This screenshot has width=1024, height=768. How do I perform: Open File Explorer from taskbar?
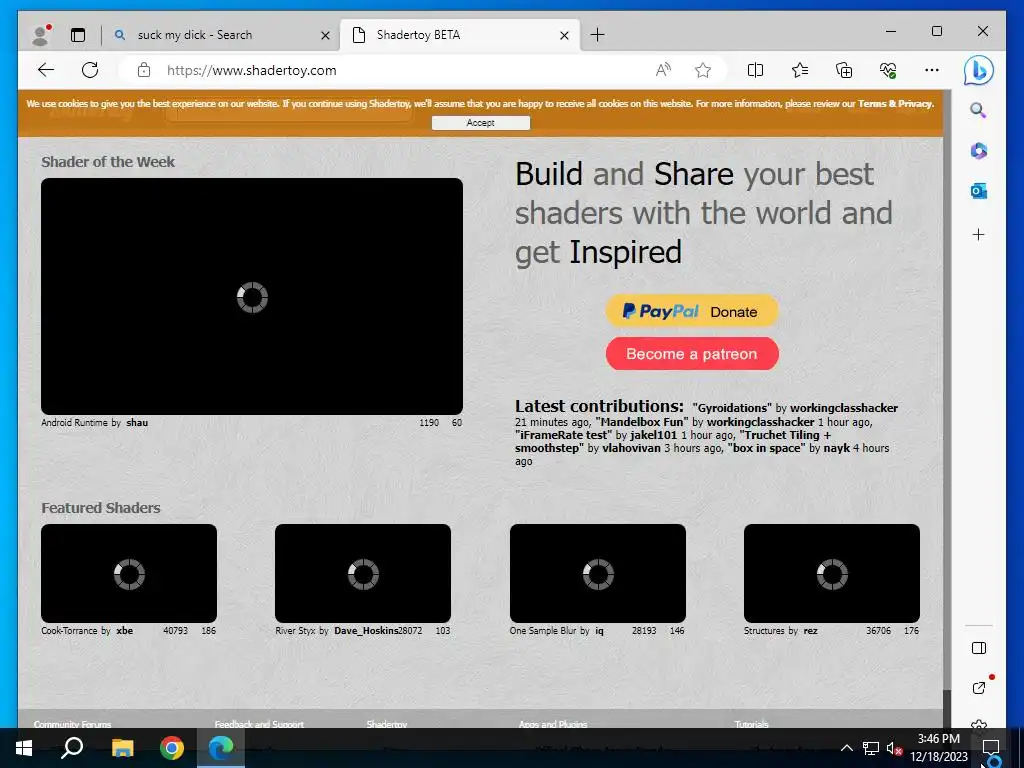click(122, 748)
